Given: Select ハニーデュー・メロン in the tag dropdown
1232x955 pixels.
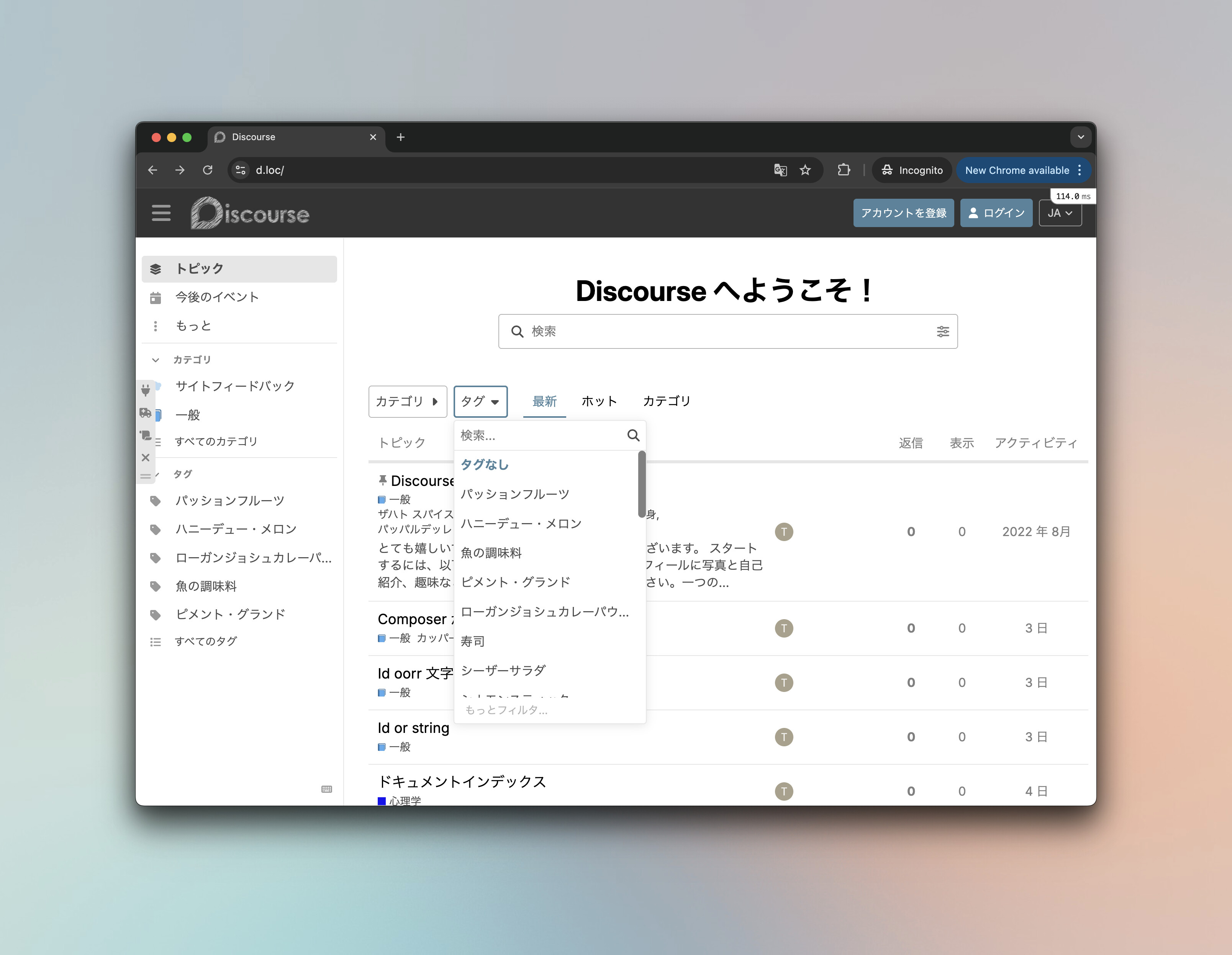Looking at the screenshot, I should click(x=546, y=524).
